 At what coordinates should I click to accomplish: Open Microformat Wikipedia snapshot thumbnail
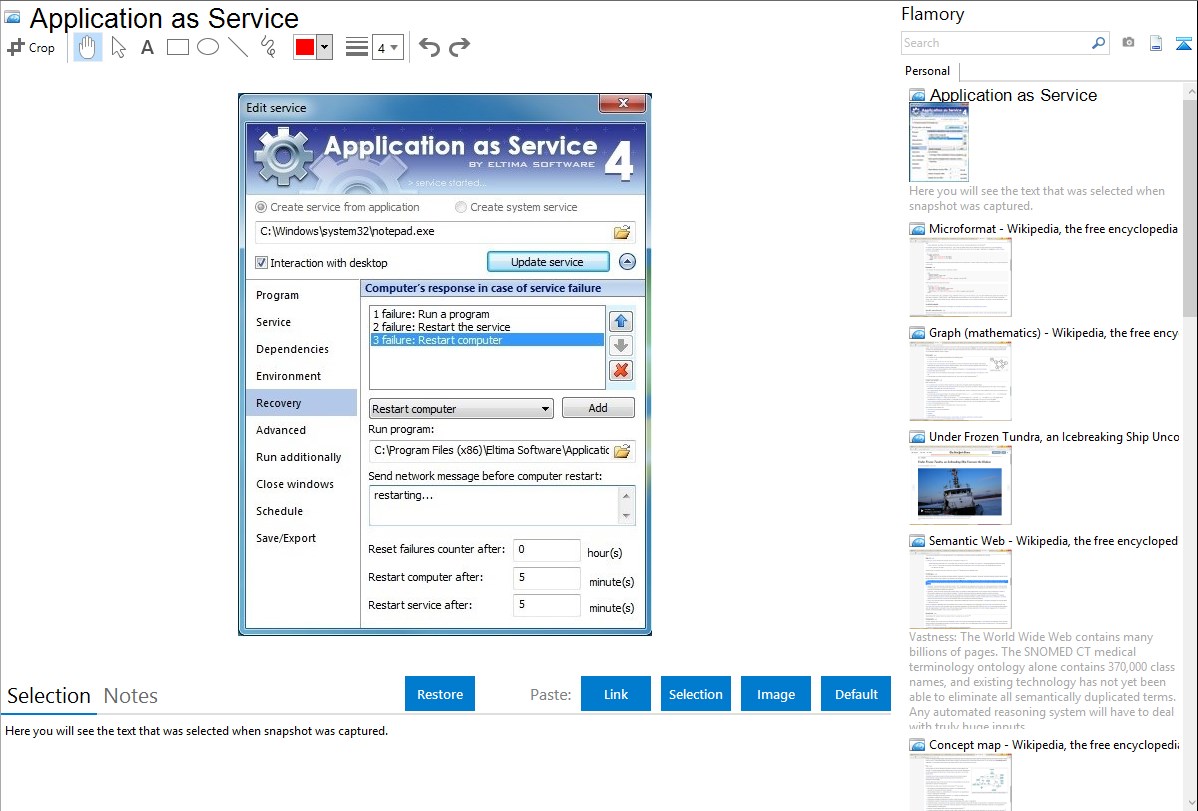tap(960, 277)
